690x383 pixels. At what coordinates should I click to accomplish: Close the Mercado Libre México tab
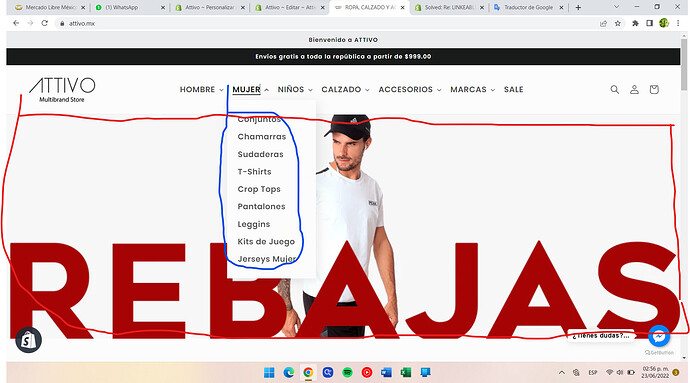point(83,7)
